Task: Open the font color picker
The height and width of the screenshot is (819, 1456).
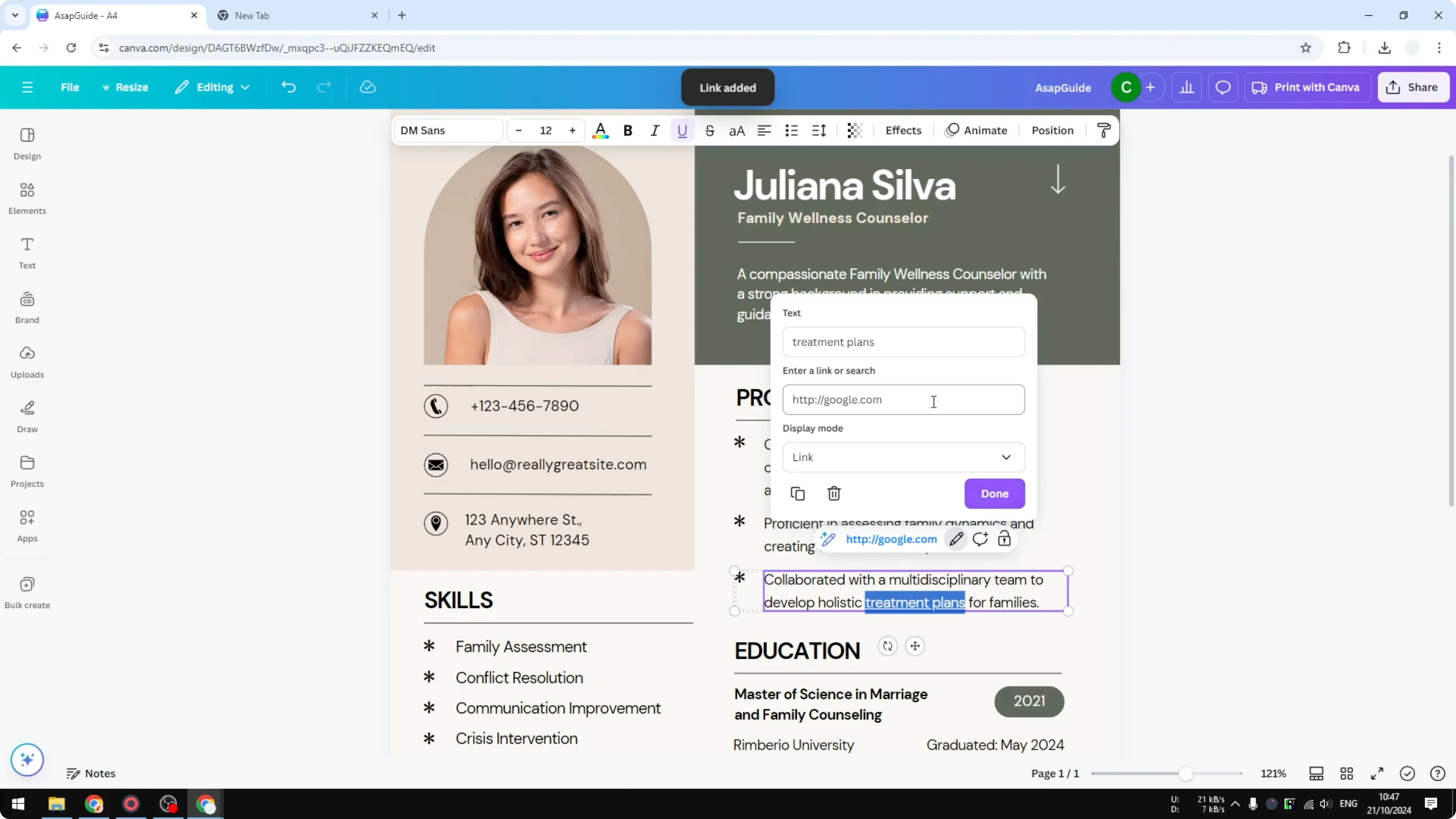Action: pyautogui.click(x=600, y=131)
